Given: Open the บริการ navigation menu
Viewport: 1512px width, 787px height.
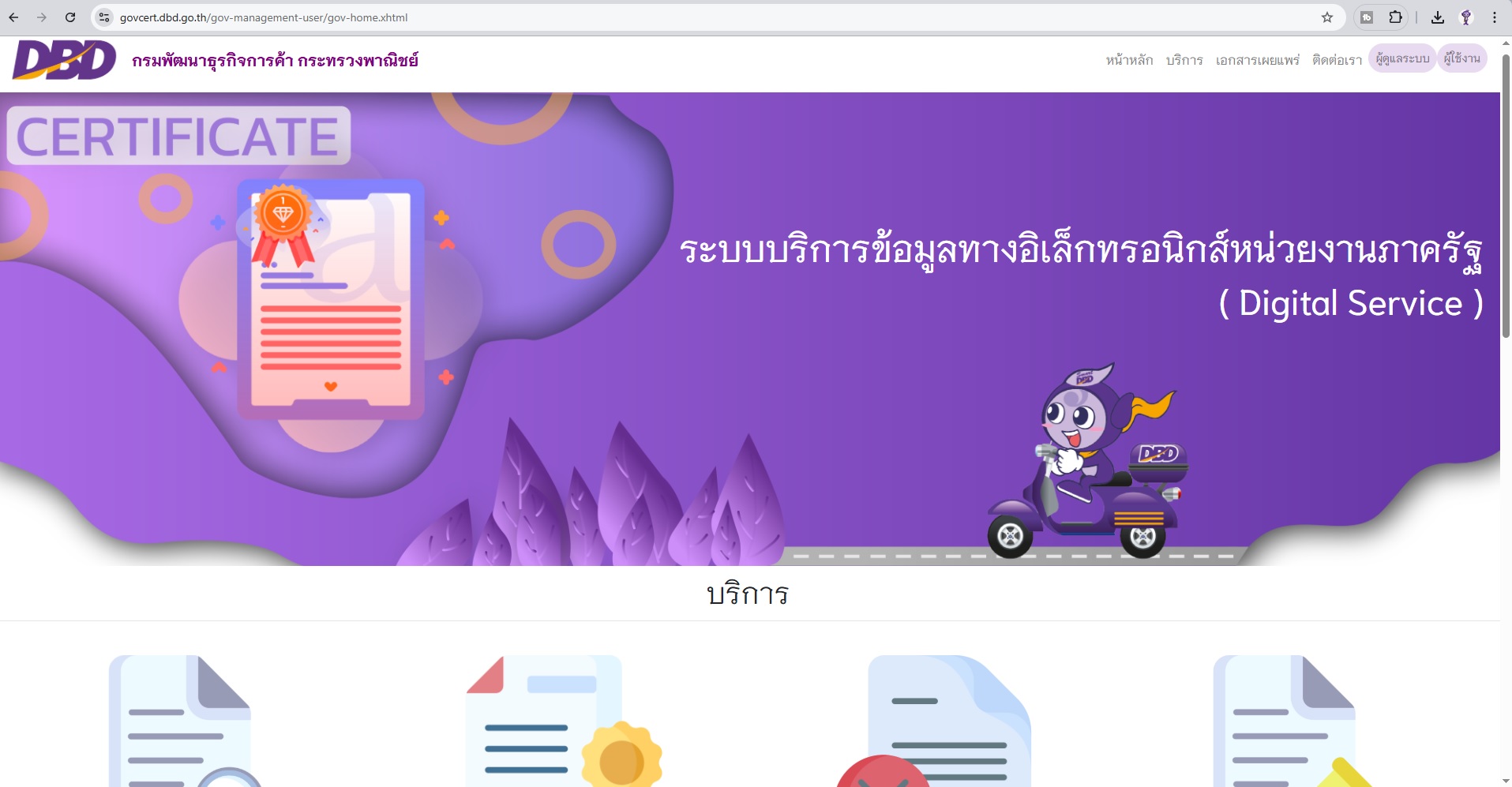Looking at the screenshot, I should [x=1184, y=60].
